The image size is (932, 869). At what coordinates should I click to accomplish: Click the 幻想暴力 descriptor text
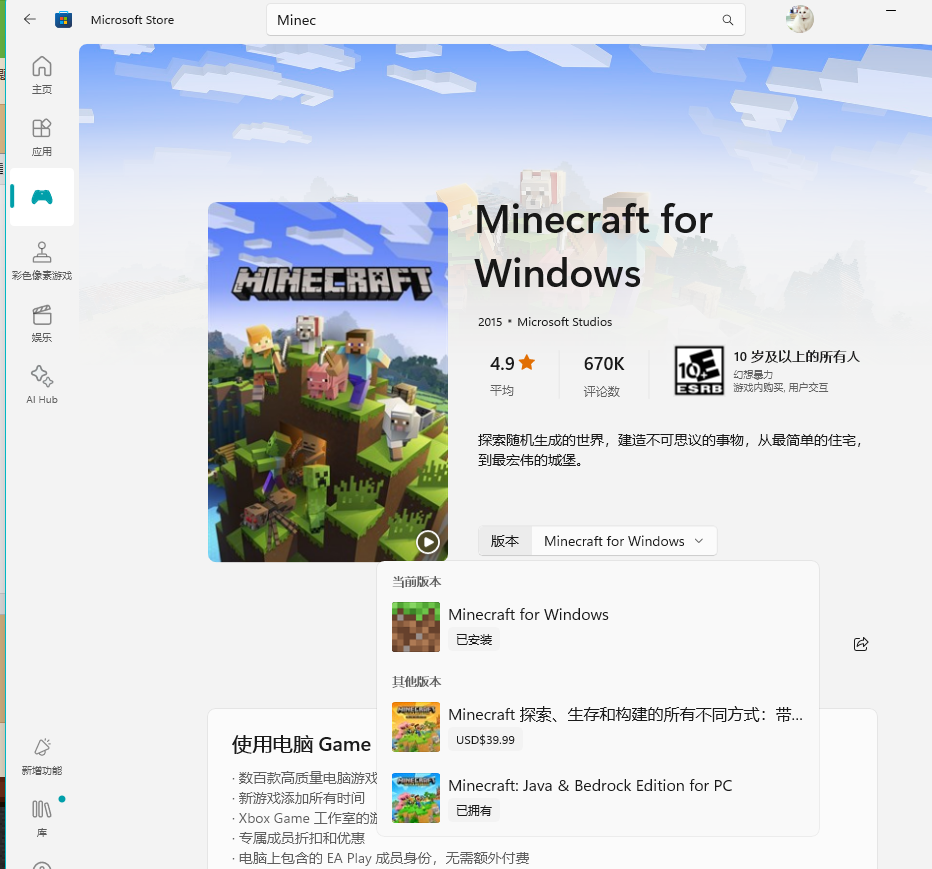click(753, 374)
